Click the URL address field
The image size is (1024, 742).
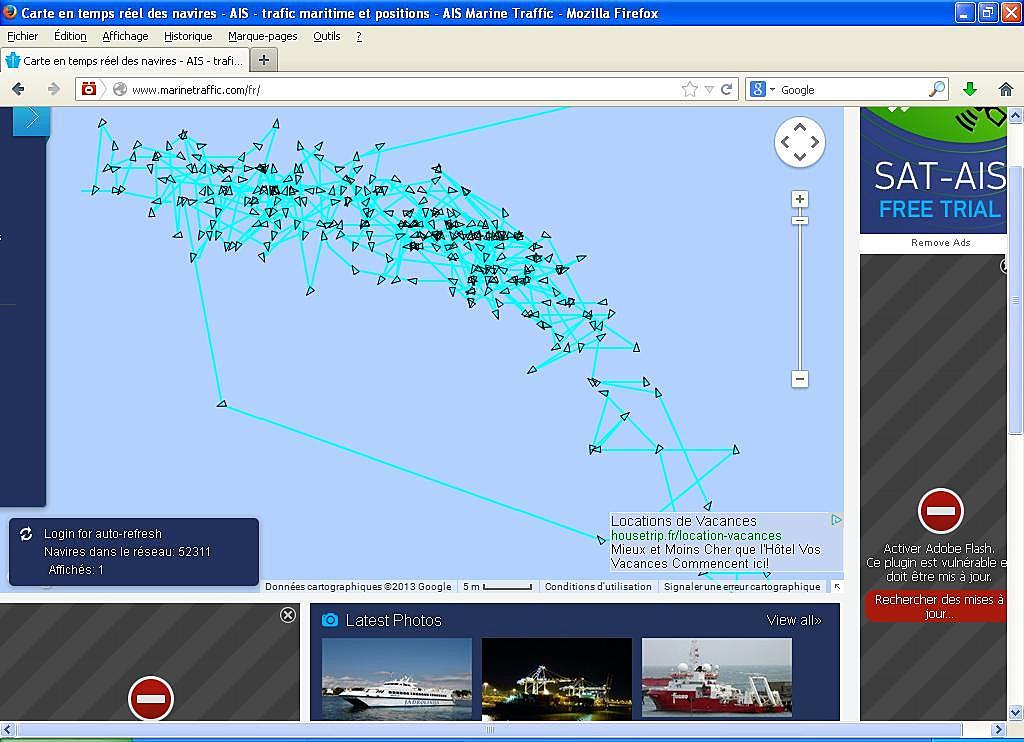[x=404, y=89]
